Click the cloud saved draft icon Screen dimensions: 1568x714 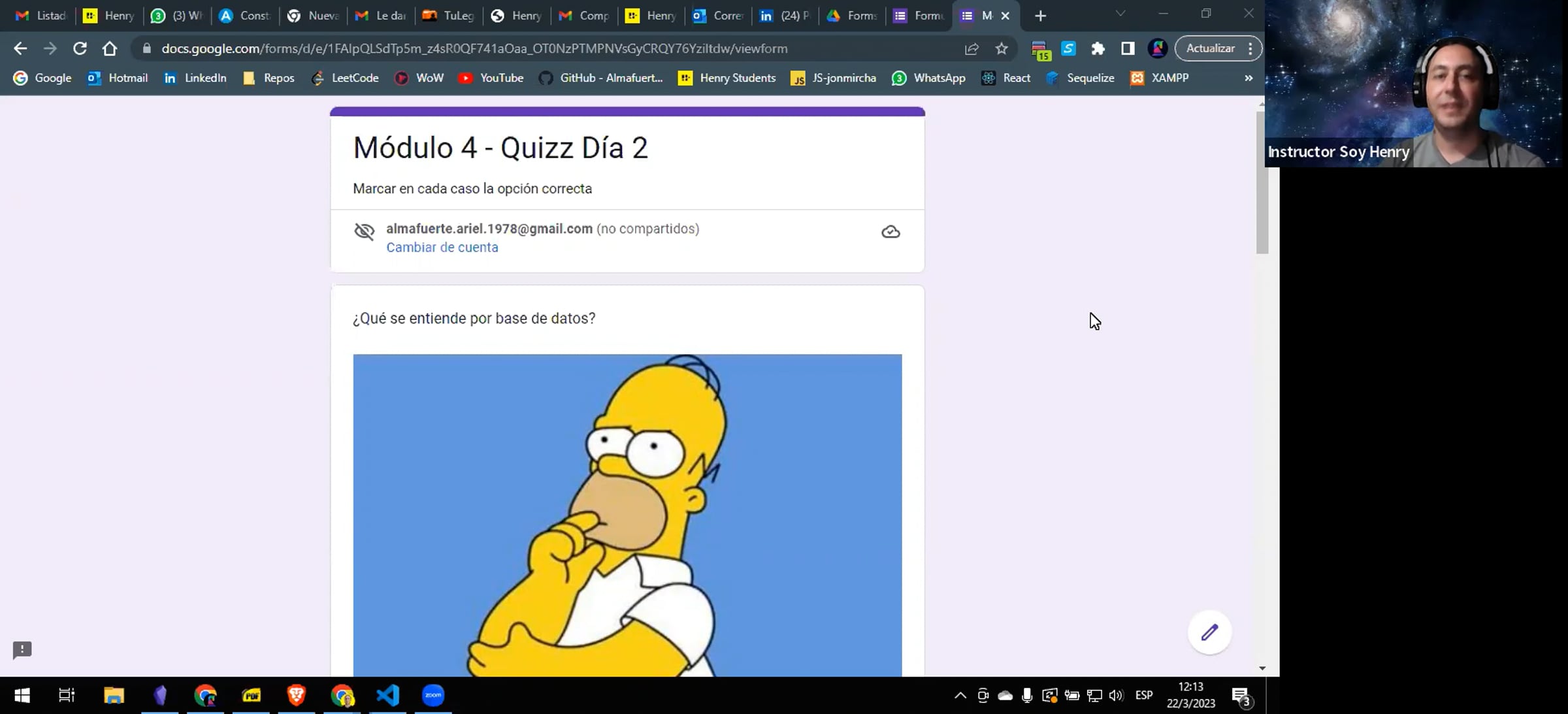890,232
